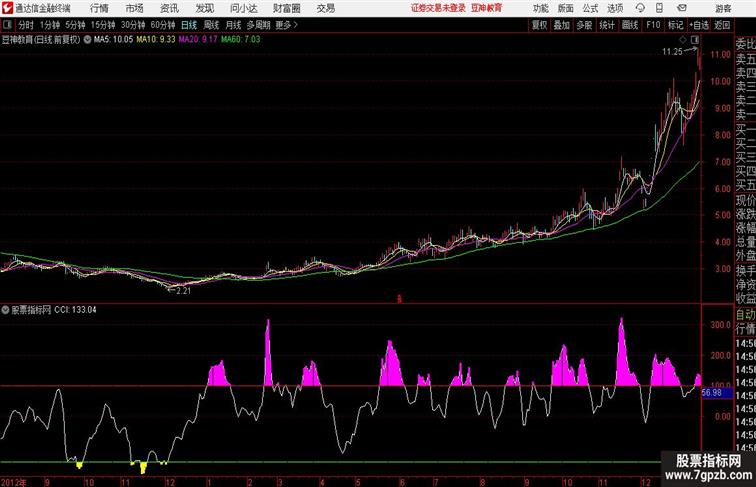The image size is (756, 487).
Task: Toggle the side panel icon near diamond
Action: click(x=695, y=40)
